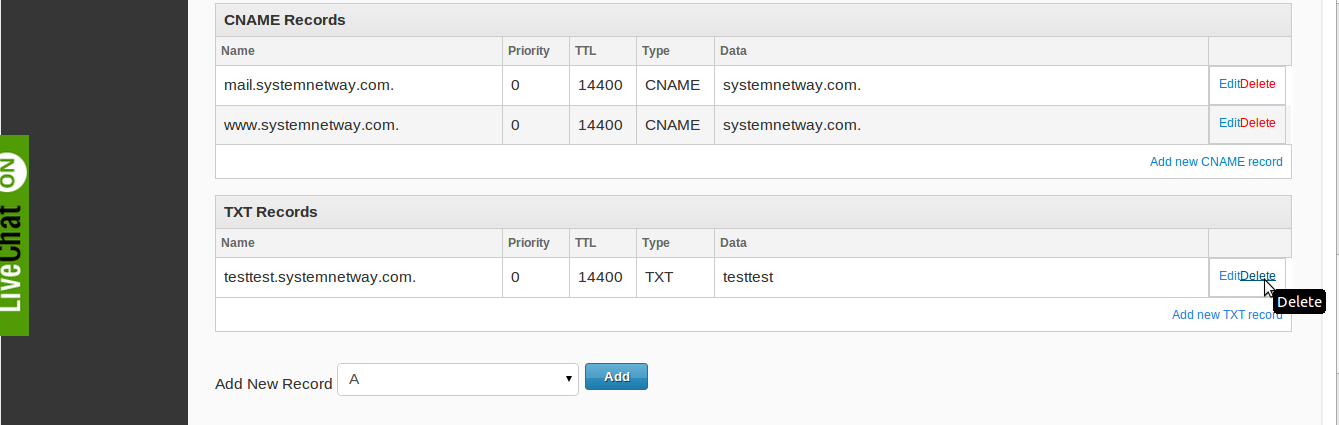1339x425 pixels.
Task: Delete the www.systemnetway.com CNAME record
Action: 1258,123
